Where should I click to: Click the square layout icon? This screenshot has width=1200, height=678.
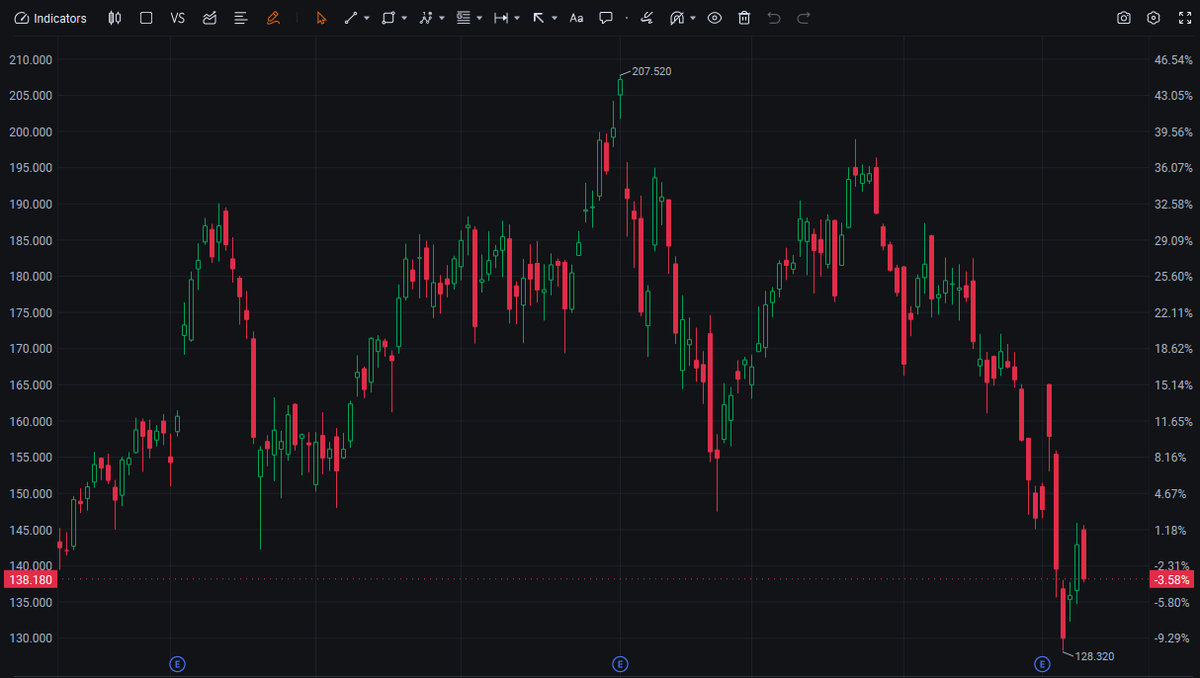click(x=146, y=18)
